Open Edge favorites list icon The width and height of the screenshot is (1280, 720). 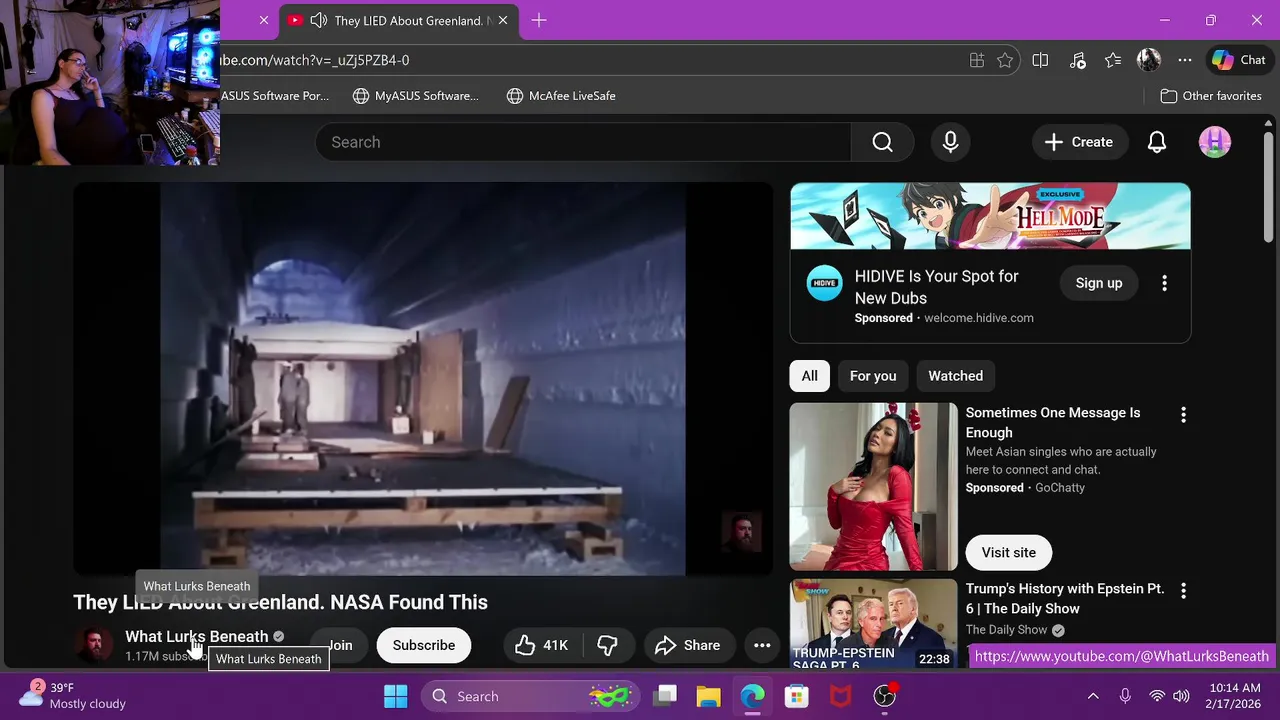1113,60
